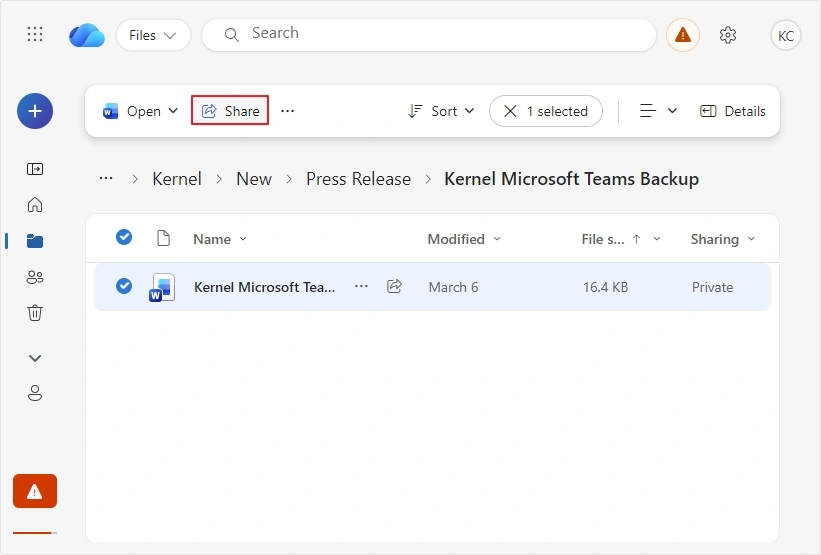Open Shared people icon in sidebar
The image size is (821, 555).
[x=35, y=277]
